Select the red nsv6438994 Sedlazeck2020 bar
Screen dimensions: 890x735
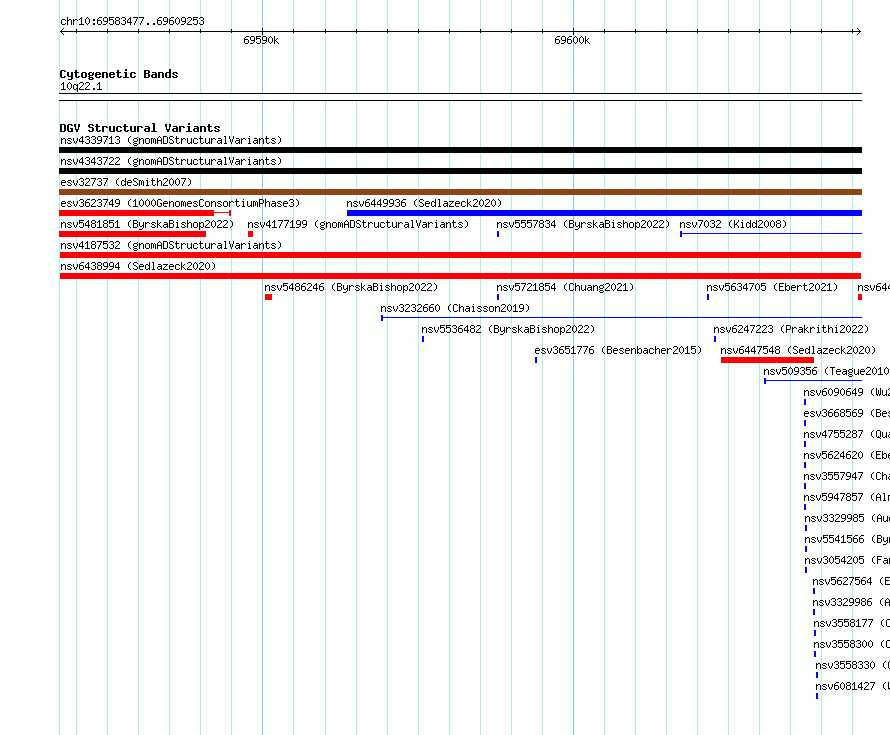click(460, 276)
